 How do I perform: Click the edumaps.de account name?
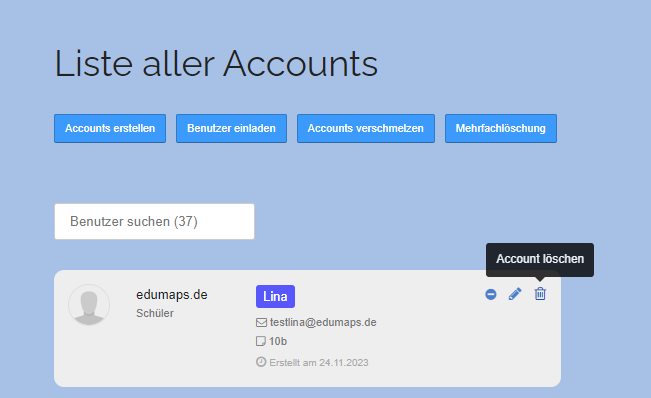point(172,295)
